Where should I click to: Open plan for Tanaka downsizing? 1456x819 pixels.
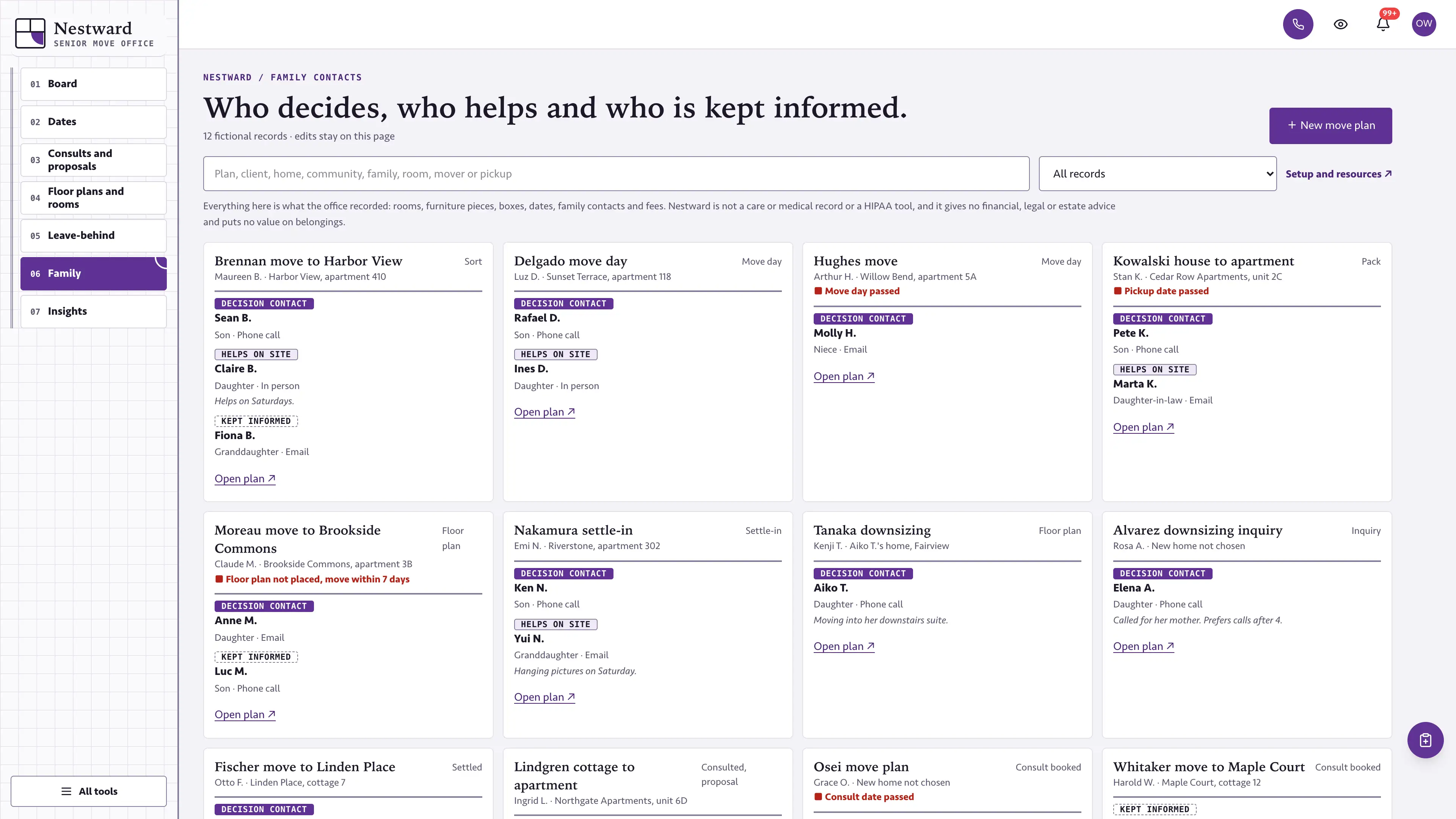coord(844,646)
